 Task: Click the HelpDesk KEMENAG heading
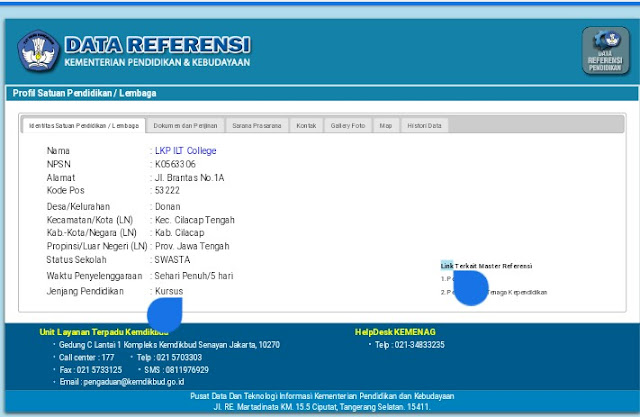[395, 332]
